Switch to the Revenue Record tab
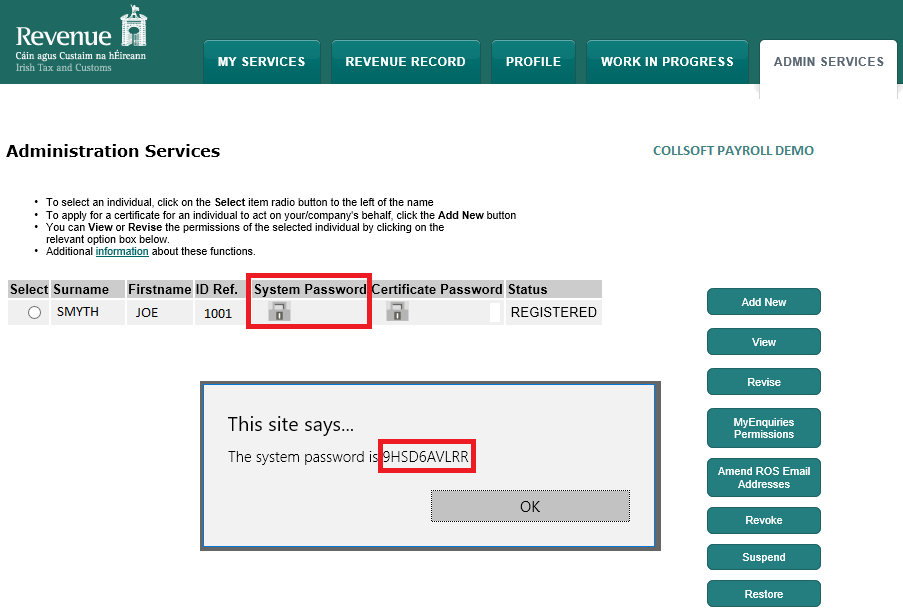903x611 pixels. (x=405, y=62)
